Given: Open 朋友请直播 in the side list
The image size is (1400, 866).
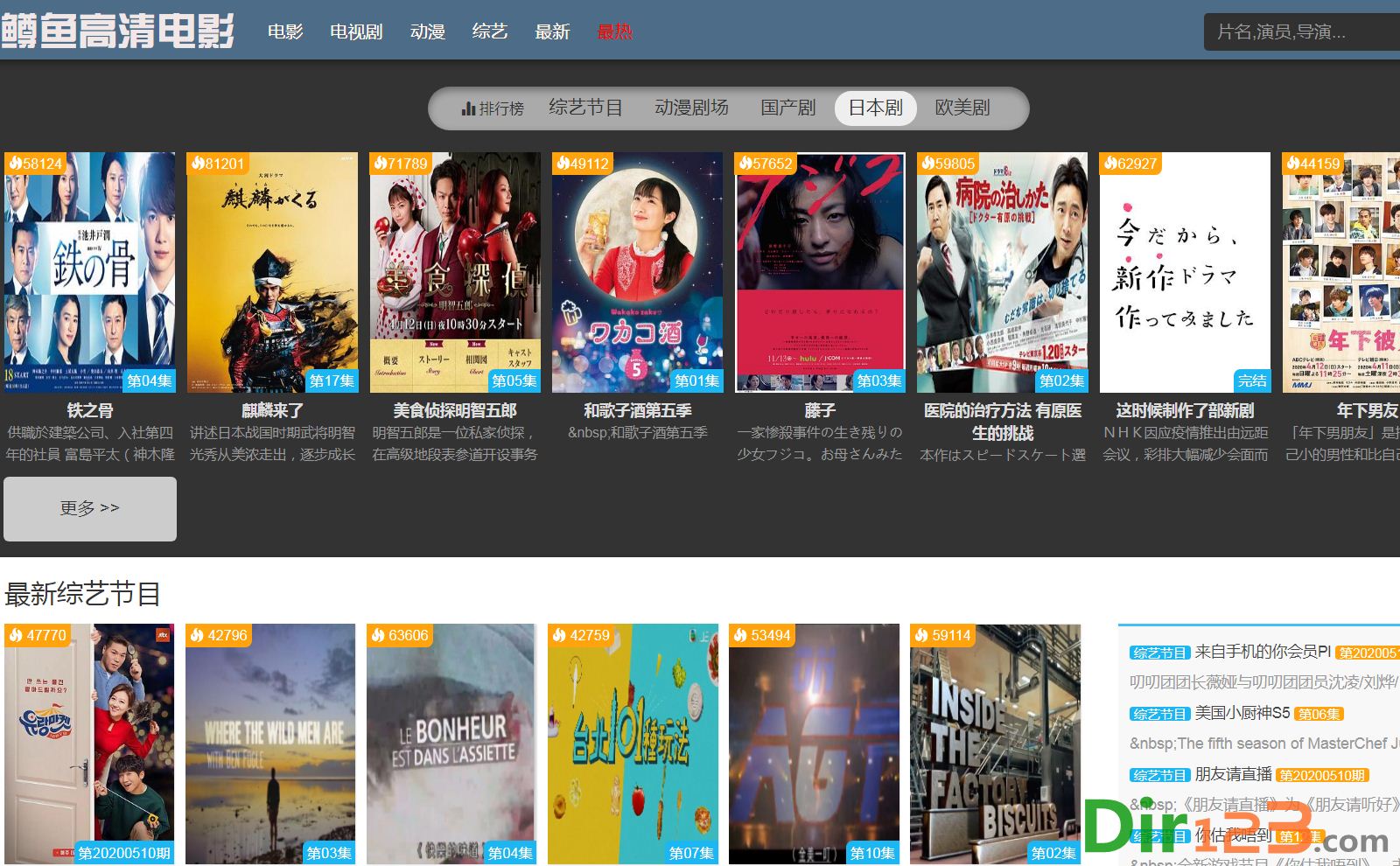Looking at the screenshot, I should coord(1234,774).
